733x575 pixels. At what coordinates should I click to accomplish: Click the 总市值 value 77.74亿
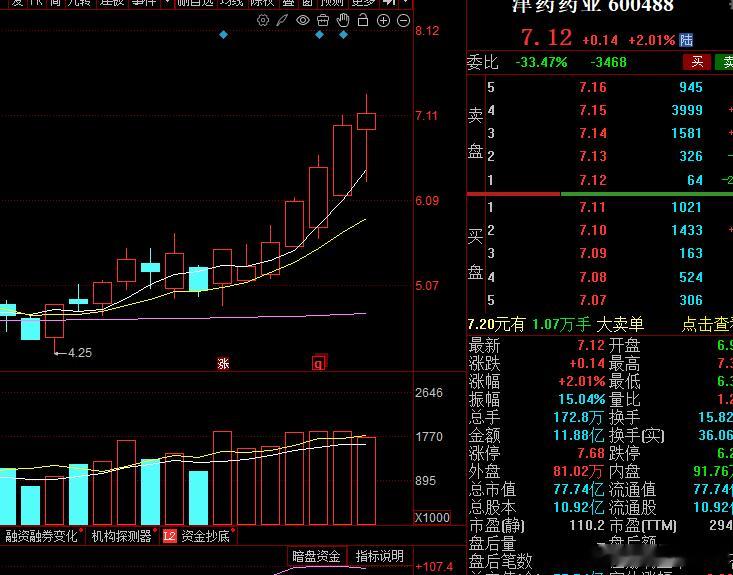(579, 489)
